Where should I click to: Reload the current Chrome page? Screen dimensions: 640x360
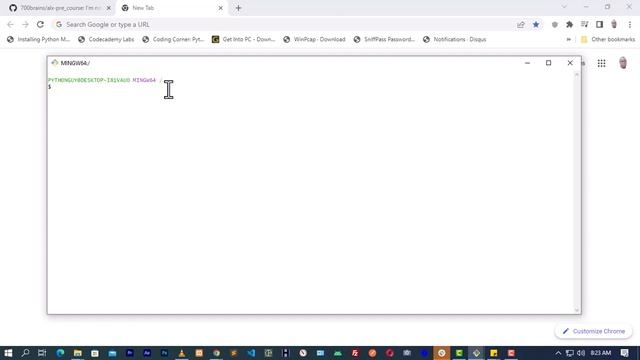pyautogui.click(x=40, y=24)
